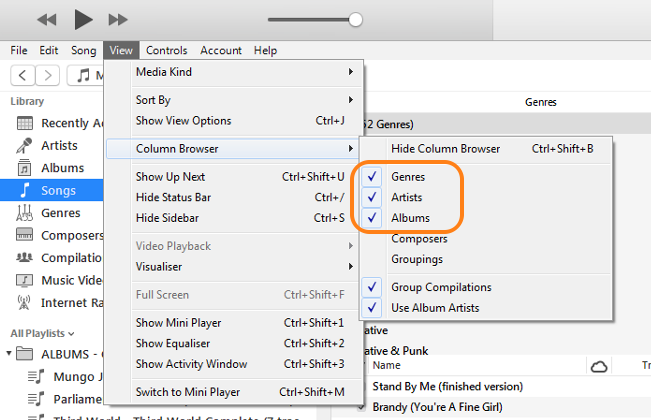Expand the Sort By submenu
Viewport: 651px width, 420px height.
[x=234, y=100]
